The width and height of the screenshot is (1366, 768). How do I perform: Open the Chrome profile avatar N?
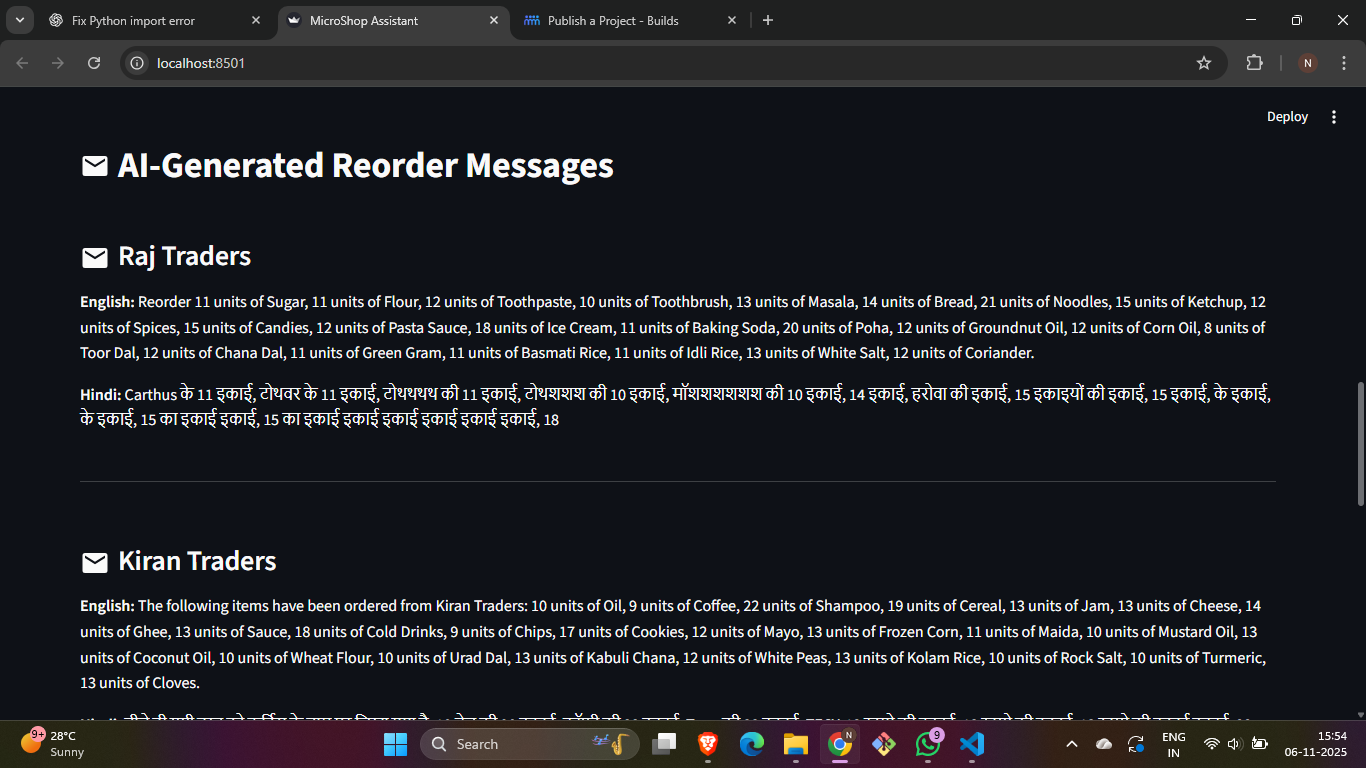pyautogui.click(x=1307, y=63)
